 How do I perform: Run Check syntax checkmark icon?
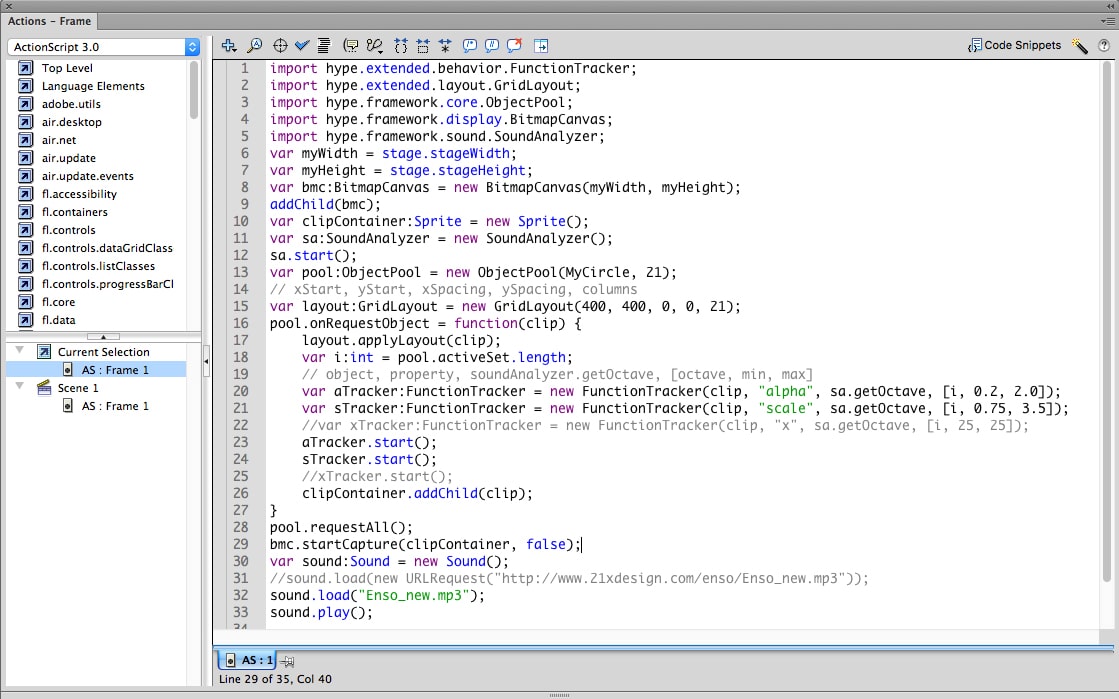pyautogui.click(x=302, y=45)
